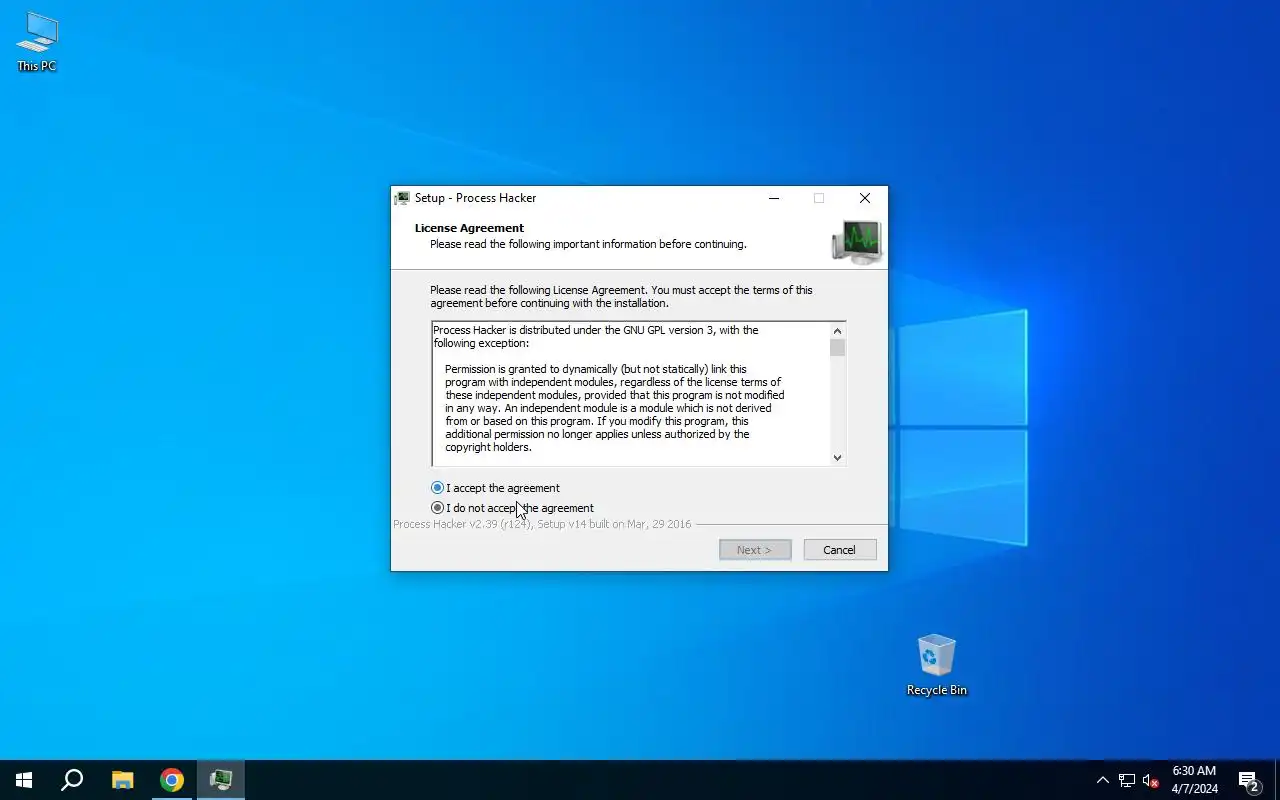Open File Explorer from taskbar
Screen dimensions: 1280x800
(x=122, y=780)
